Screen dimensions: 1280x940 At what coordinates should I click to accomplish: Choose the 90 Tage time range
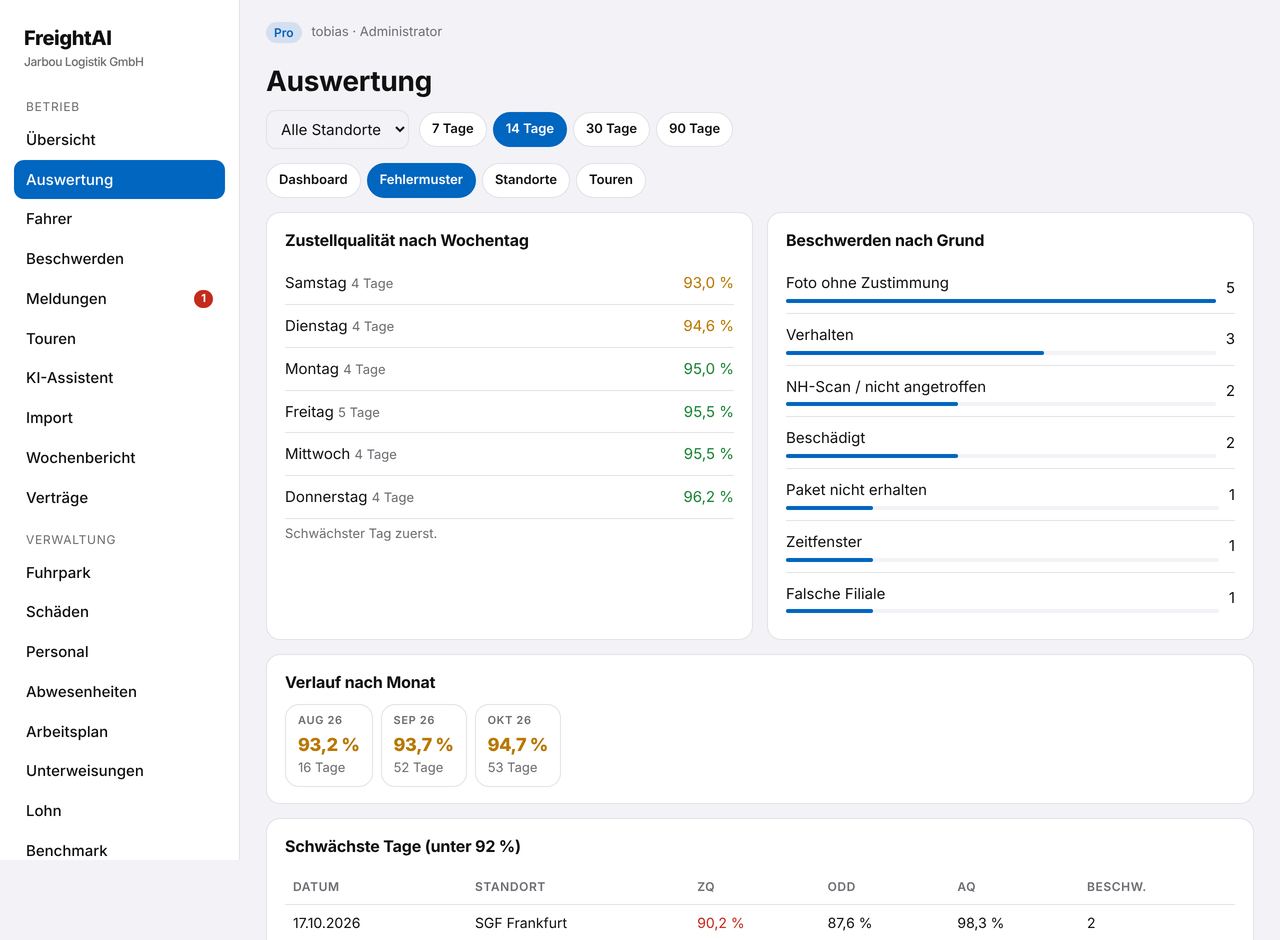coord(694,129)
